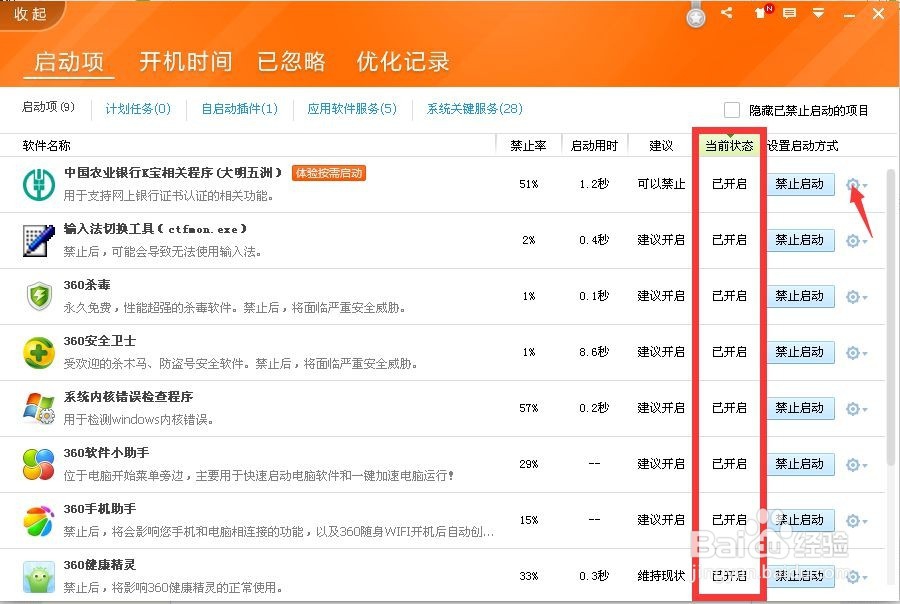Select the 系统关键服务(28) sub-tab
Screen dimensions: 900x604
coord(475,109)
